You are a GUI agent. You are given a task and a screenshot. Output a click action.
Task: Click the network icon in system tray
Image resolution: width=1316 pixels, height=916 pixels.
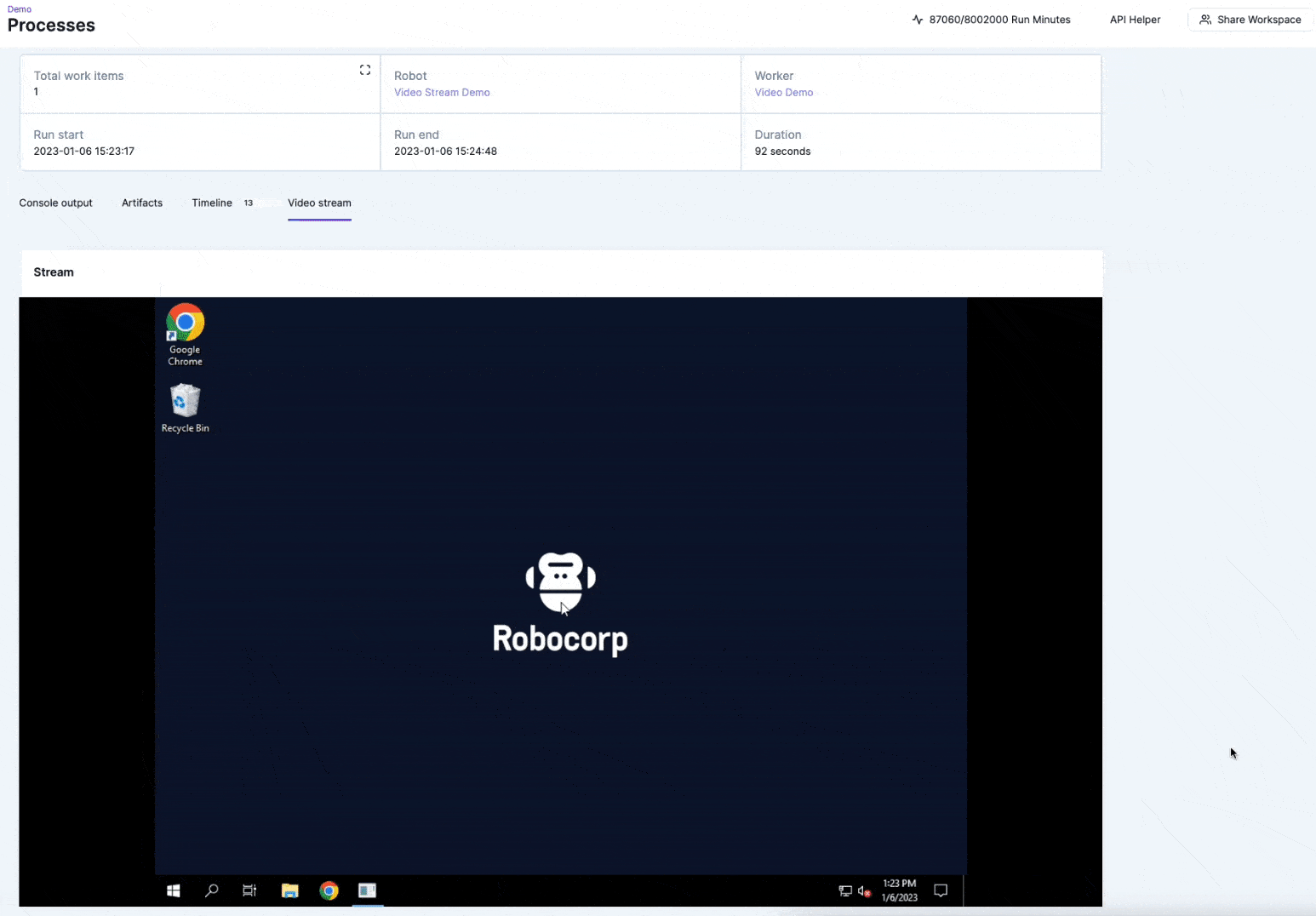tap(845, 891)
